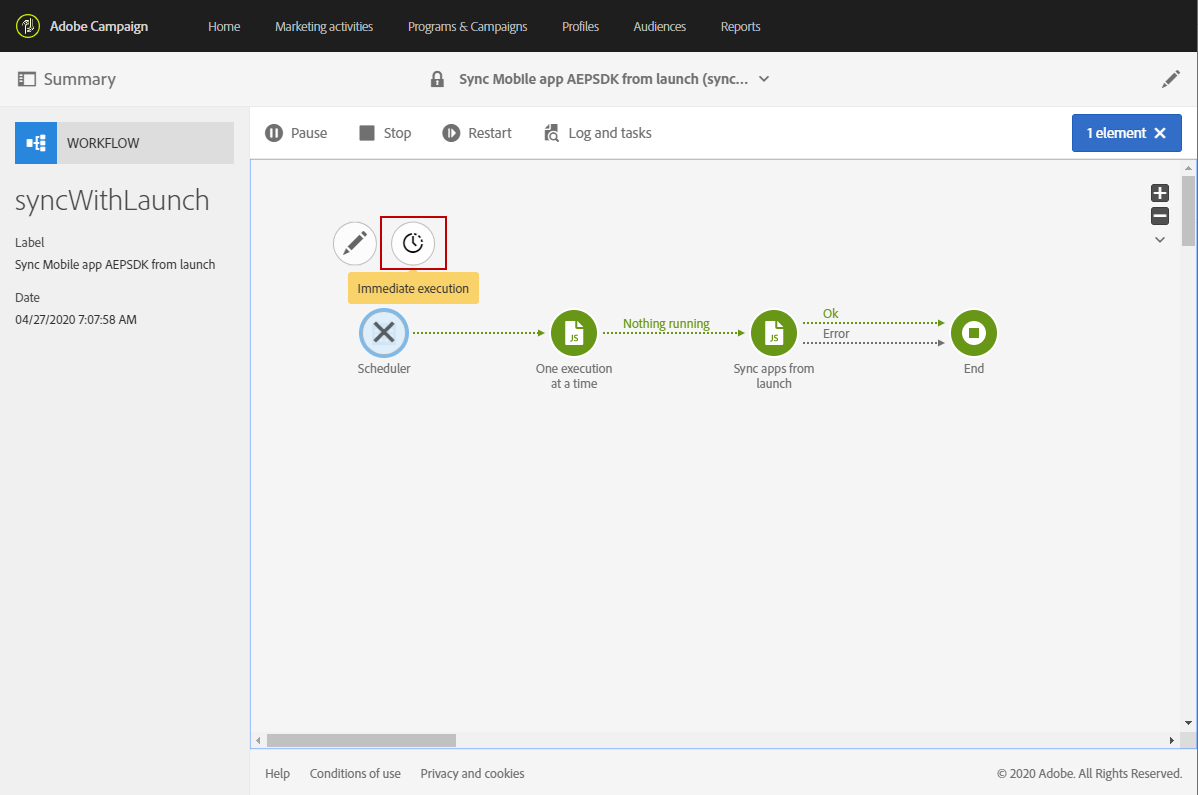
Task: Click the syncWithLaunch heading
Action: [112, 201]
